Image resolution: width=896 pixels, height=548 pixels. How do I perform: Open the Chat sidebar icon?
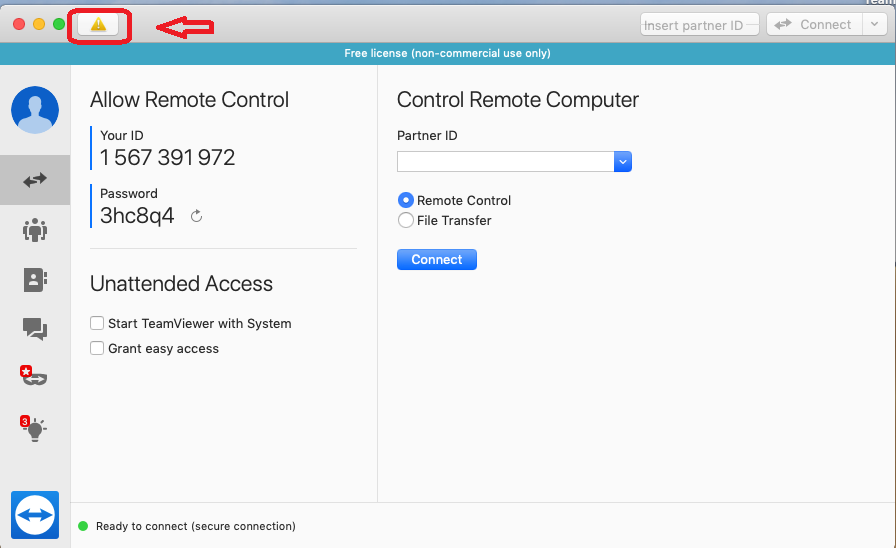35,328
